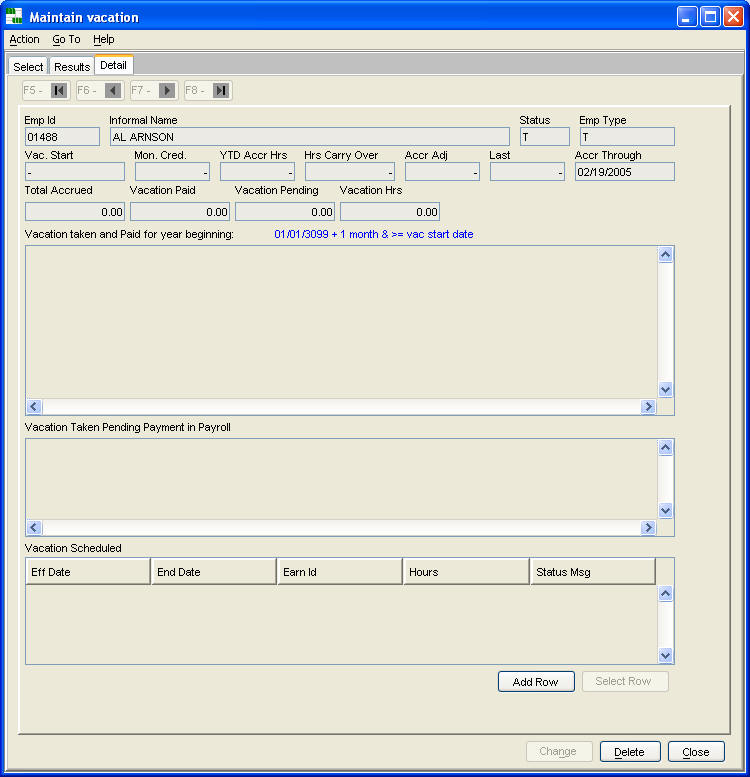Click the Hrs Carry Over field

350,172
